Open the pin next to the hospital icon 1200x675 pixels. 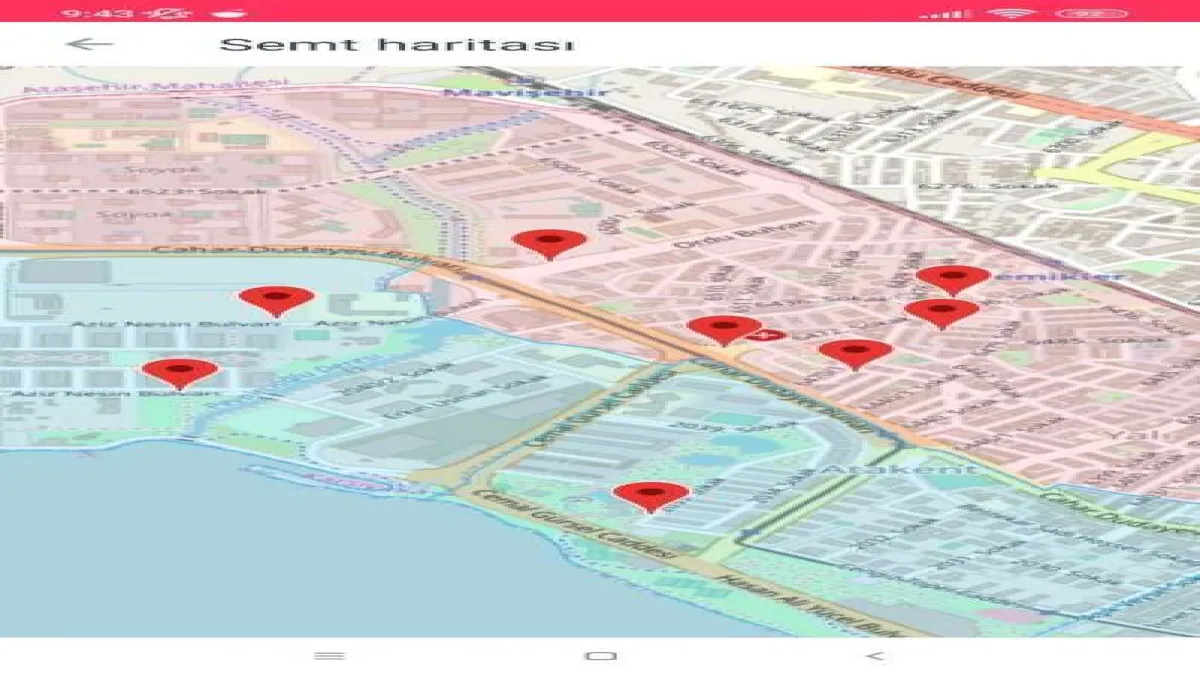click(724, 328)
